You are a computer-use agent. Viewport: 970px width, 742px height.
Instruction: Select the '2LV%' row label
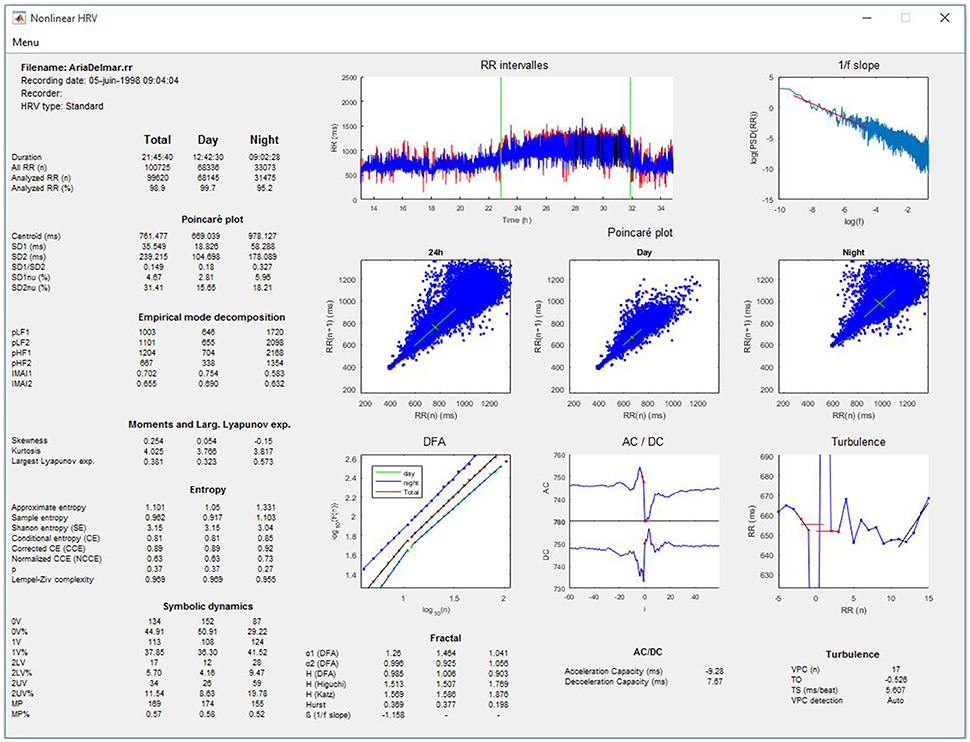(x=22, y=673)
